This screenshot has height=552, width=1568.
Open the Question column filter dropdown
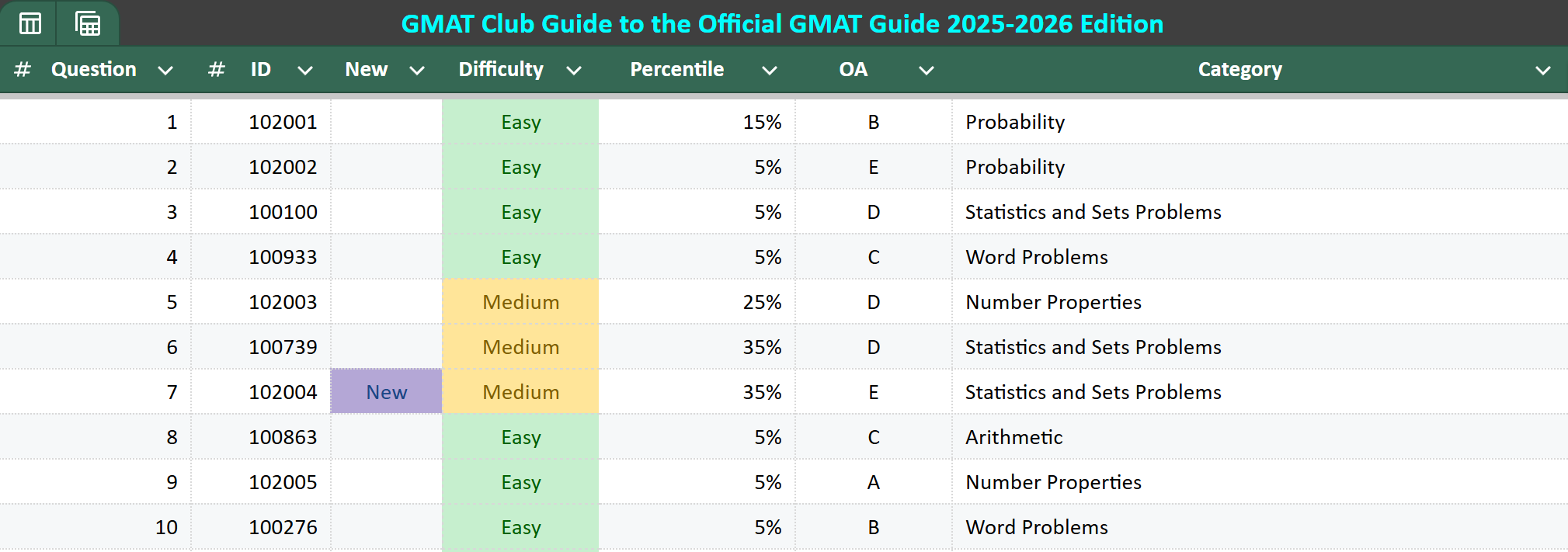(x=165, y=71)
